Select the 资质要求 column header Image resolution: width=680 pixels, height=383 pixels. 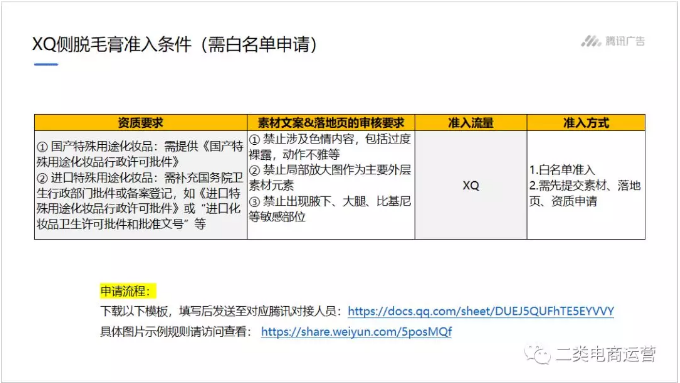[x=141, y=123]
